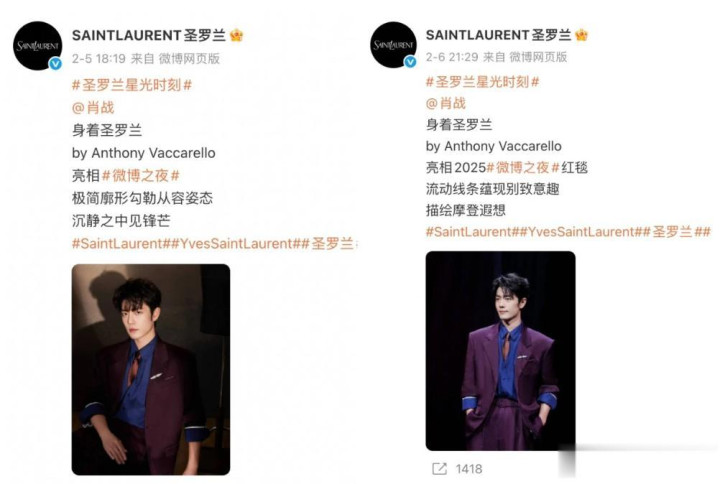Click the blue verified badge on left avatar

(56, 64)
